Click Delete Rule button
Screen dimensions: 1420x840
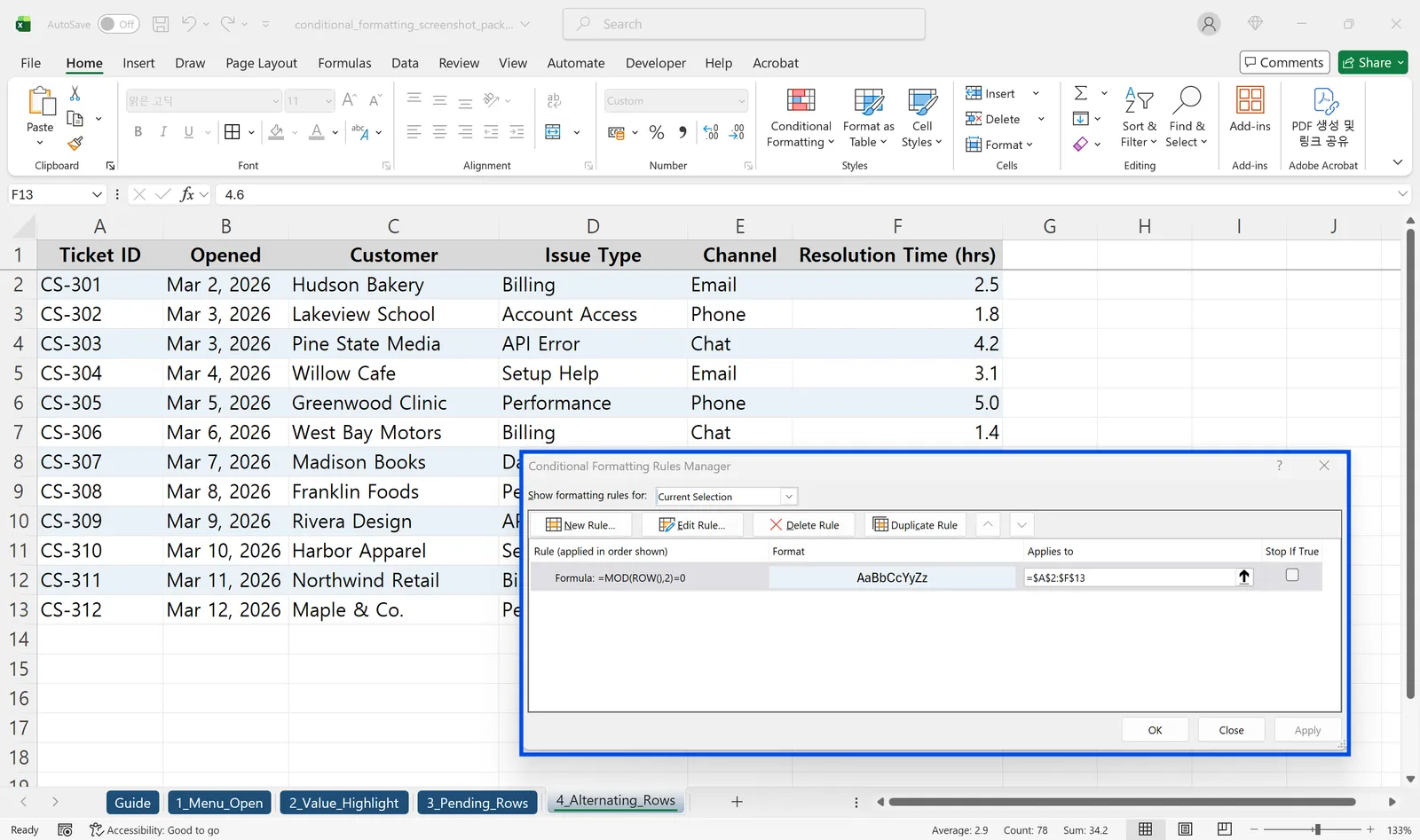tap(804, 525)
